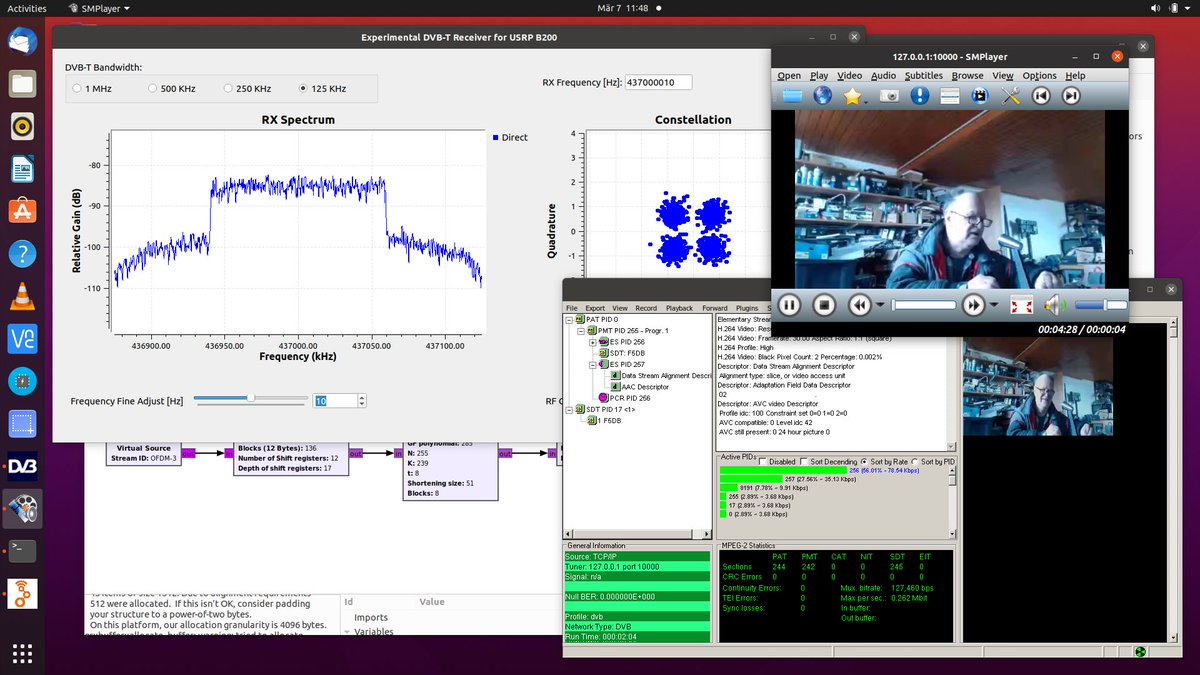Open the Record menu in the analyzer window
This screenshot has width=1200, height=675.
[x=646, y=308]
